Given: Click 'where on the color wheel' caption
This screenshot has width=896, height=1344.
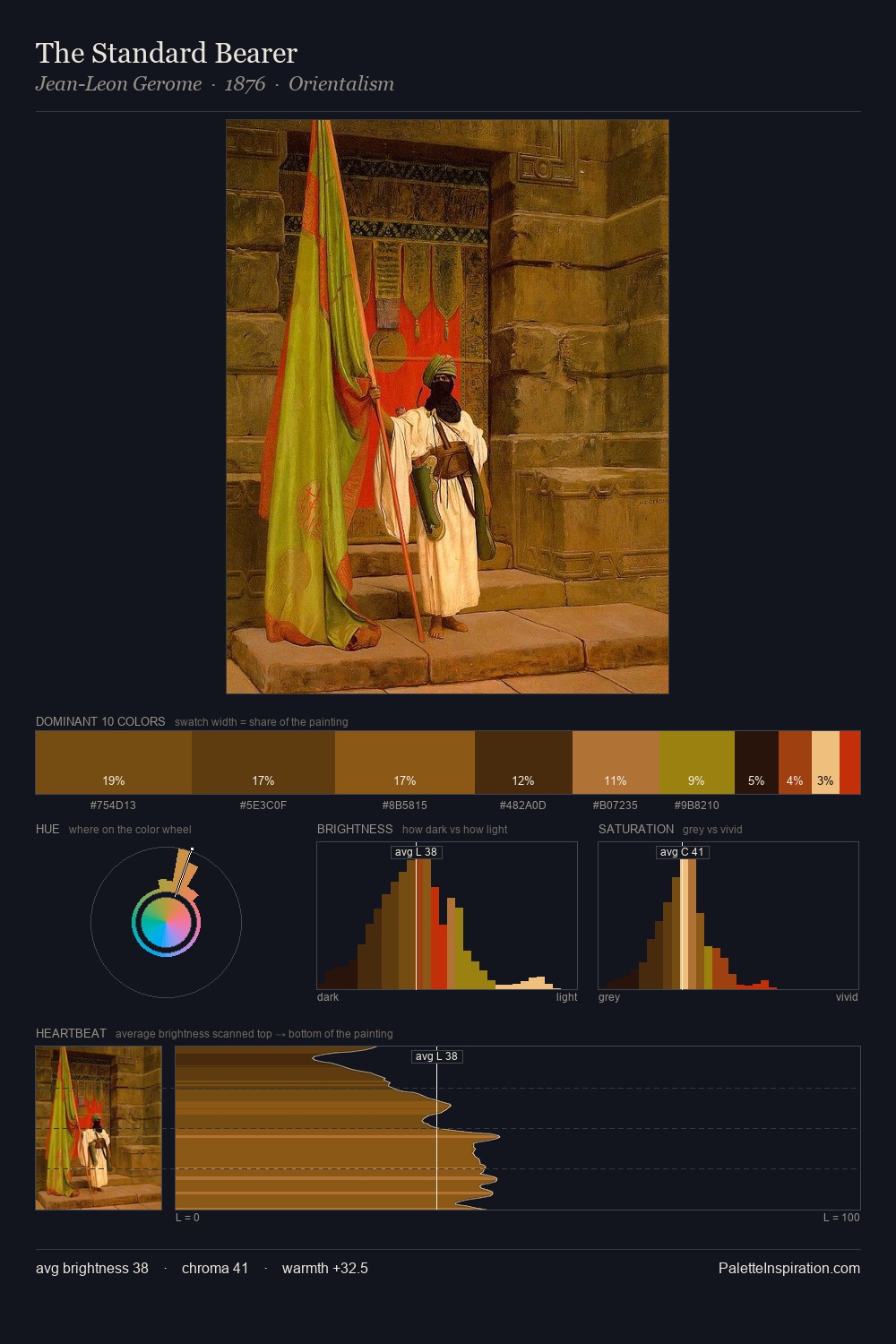Looking at the screenshot, I should click(130, 830).
